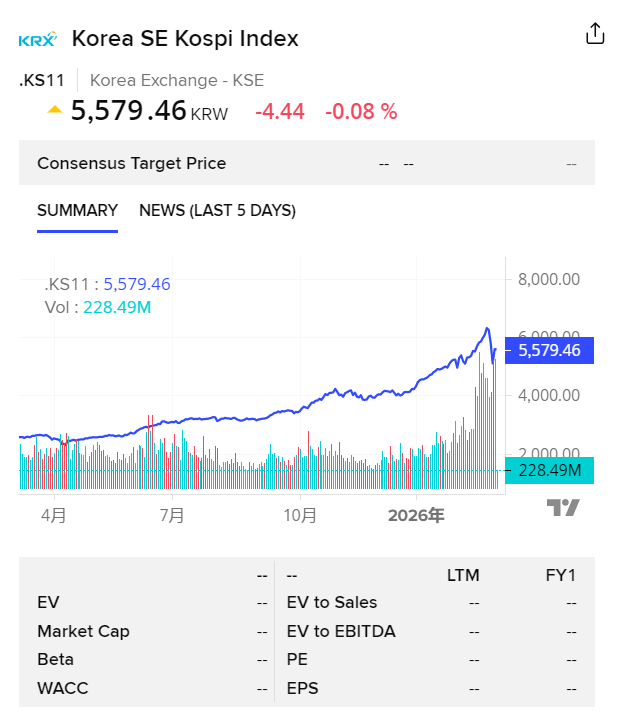Select the EV to EBITDA row label
The height and width of the screenshot is (723, 618).
pos(341,631)
